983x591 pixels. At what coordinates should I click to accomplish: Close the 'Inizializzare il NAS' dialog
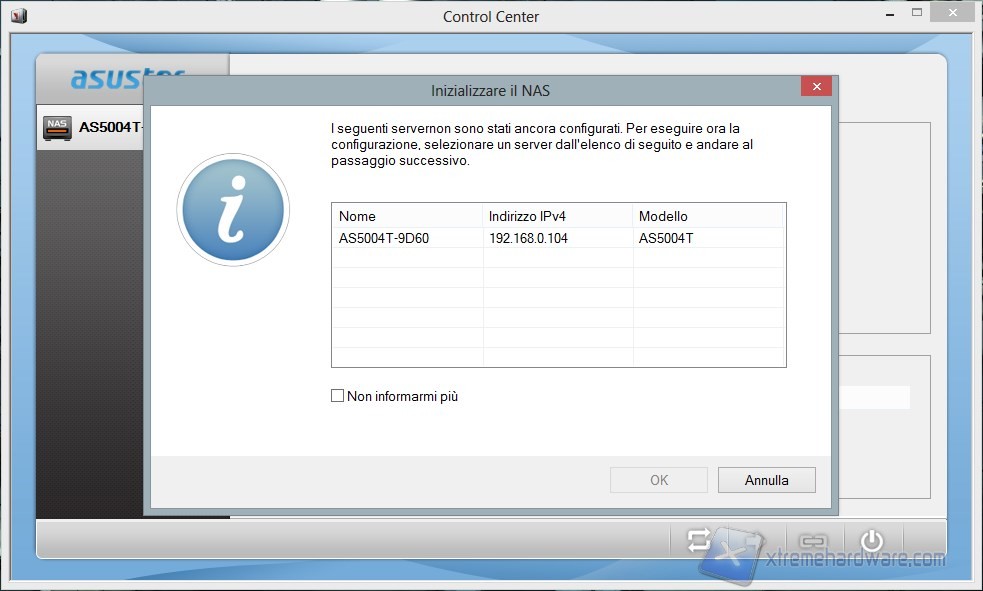coord(816,87)
